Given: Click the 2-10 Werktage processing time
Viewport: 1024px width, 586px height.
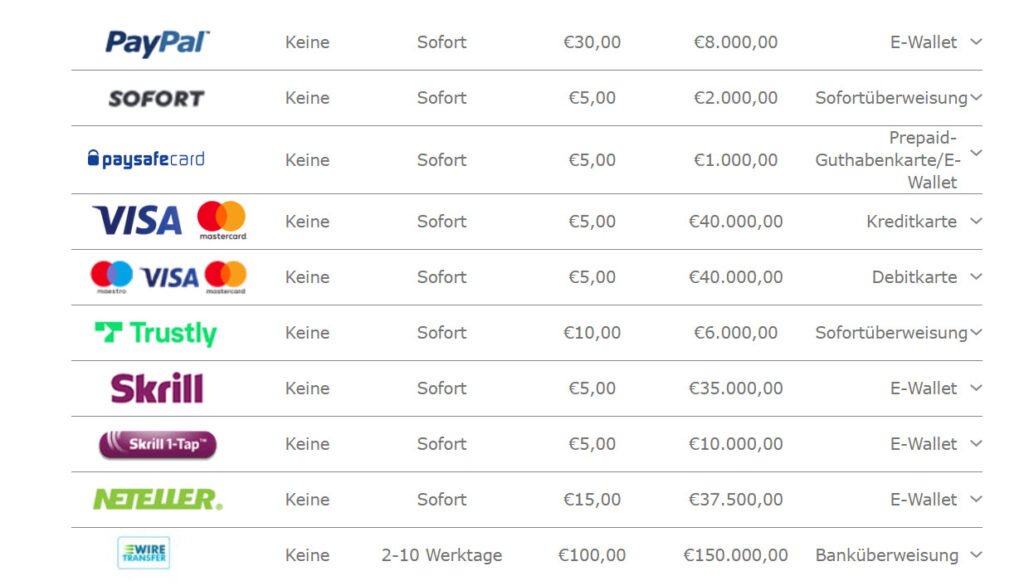Looking at the screenshot, I should [x=441, y=555].
